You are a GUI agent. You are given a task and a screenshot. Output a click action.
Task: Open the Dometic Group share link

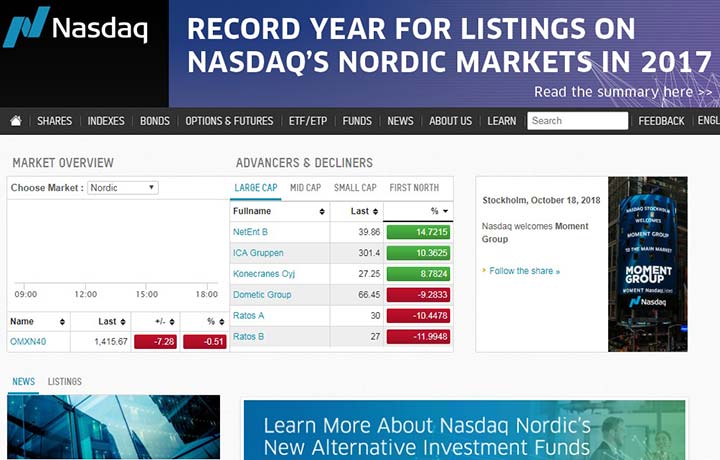[262, 295]
